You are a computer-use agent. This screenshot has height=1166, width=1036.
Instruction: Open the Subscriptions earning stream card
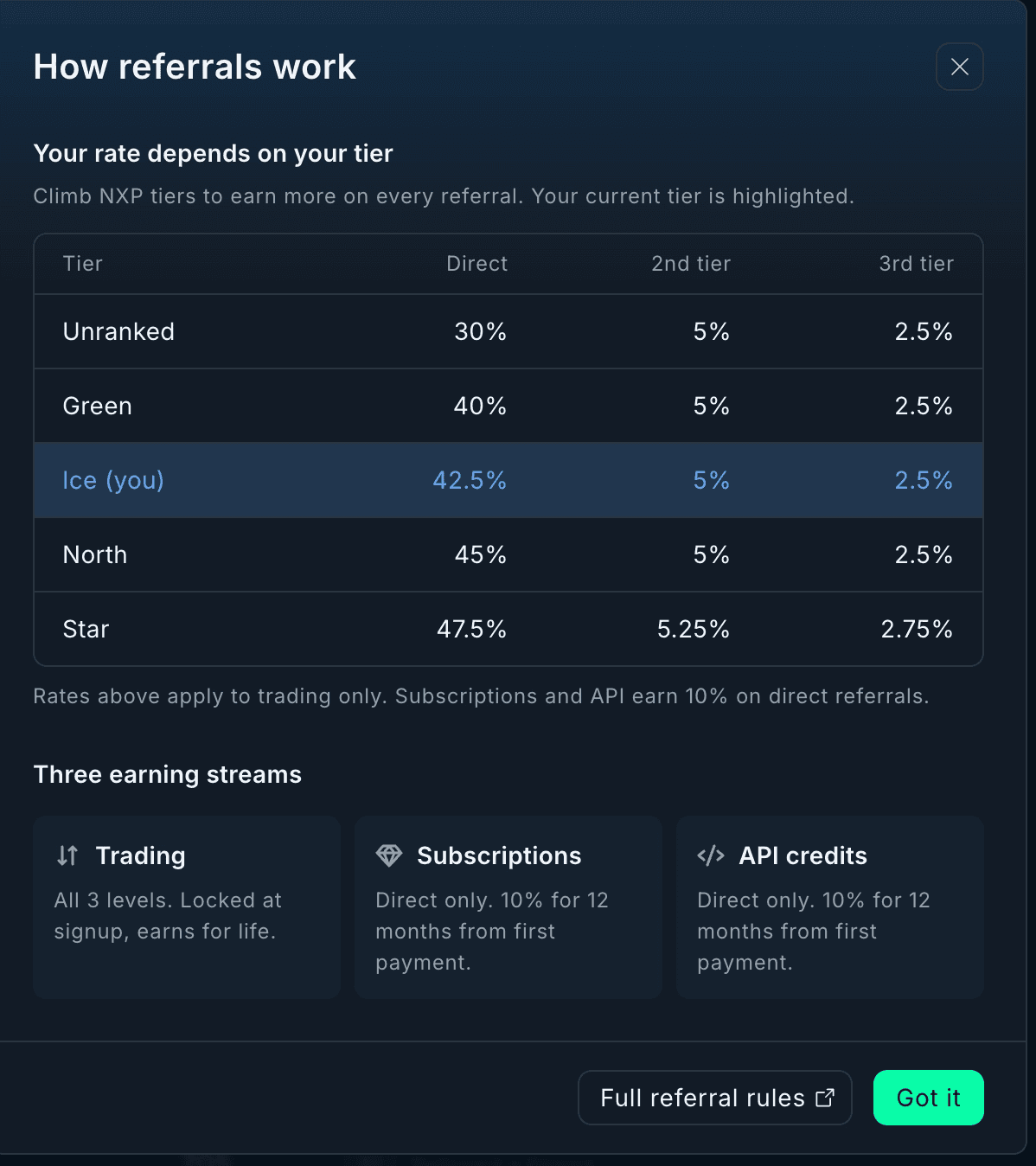(x=508, y=907)
